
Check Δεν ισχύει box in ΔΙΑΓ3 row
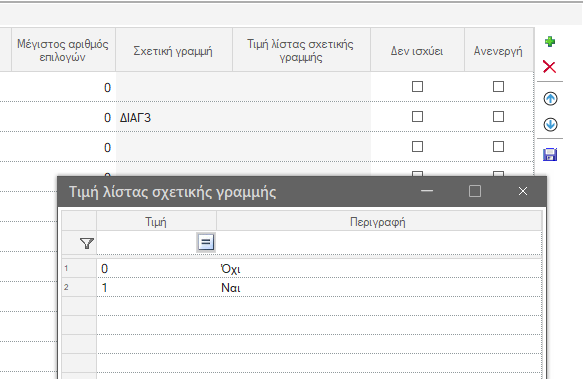pos(418,117)
